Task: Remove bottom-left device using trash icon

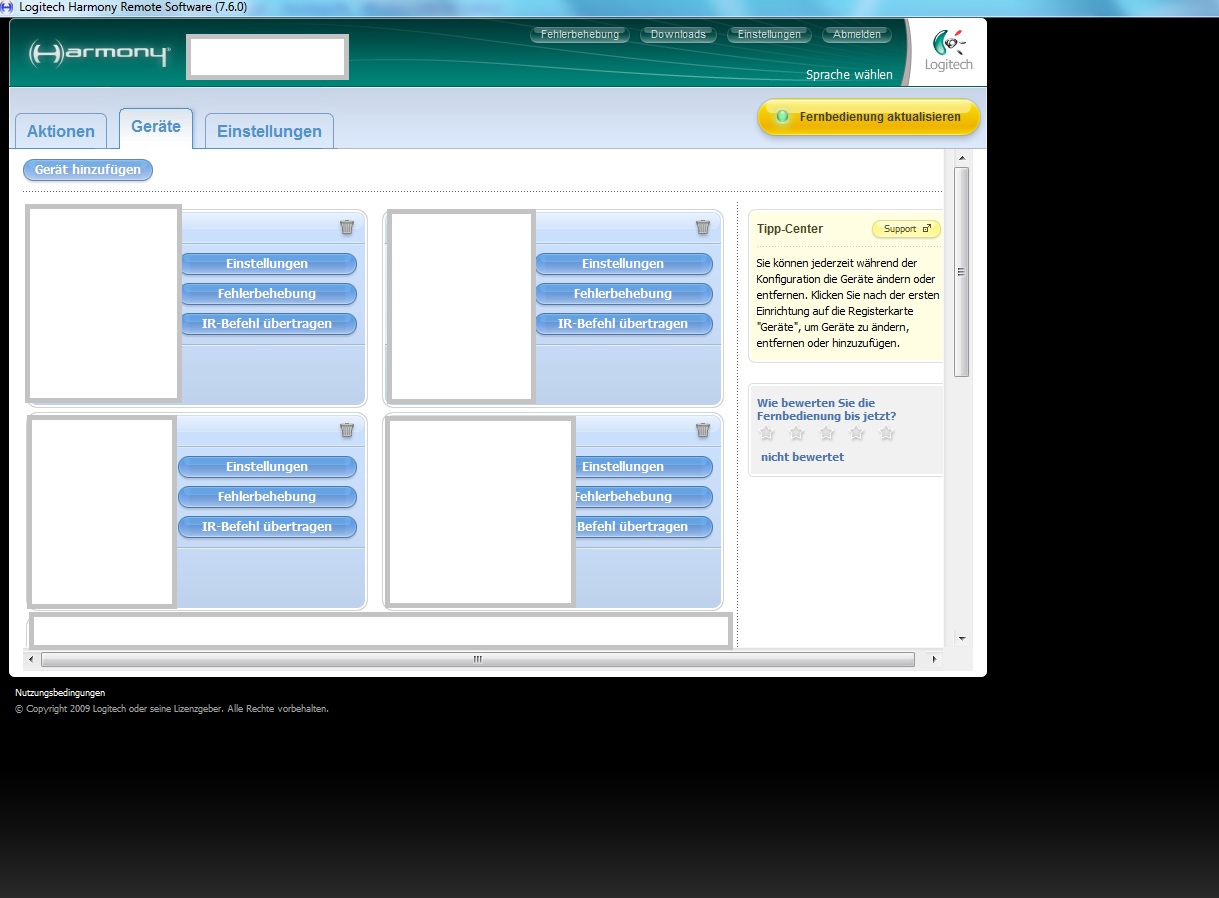Action: 347,430
